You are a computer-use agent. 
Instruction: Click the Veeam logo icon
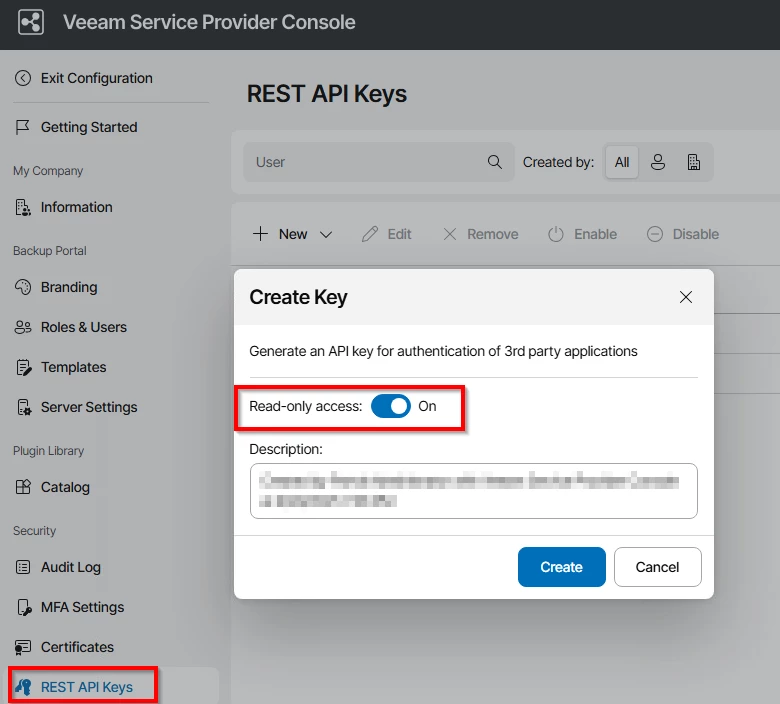tap(31, 22)
